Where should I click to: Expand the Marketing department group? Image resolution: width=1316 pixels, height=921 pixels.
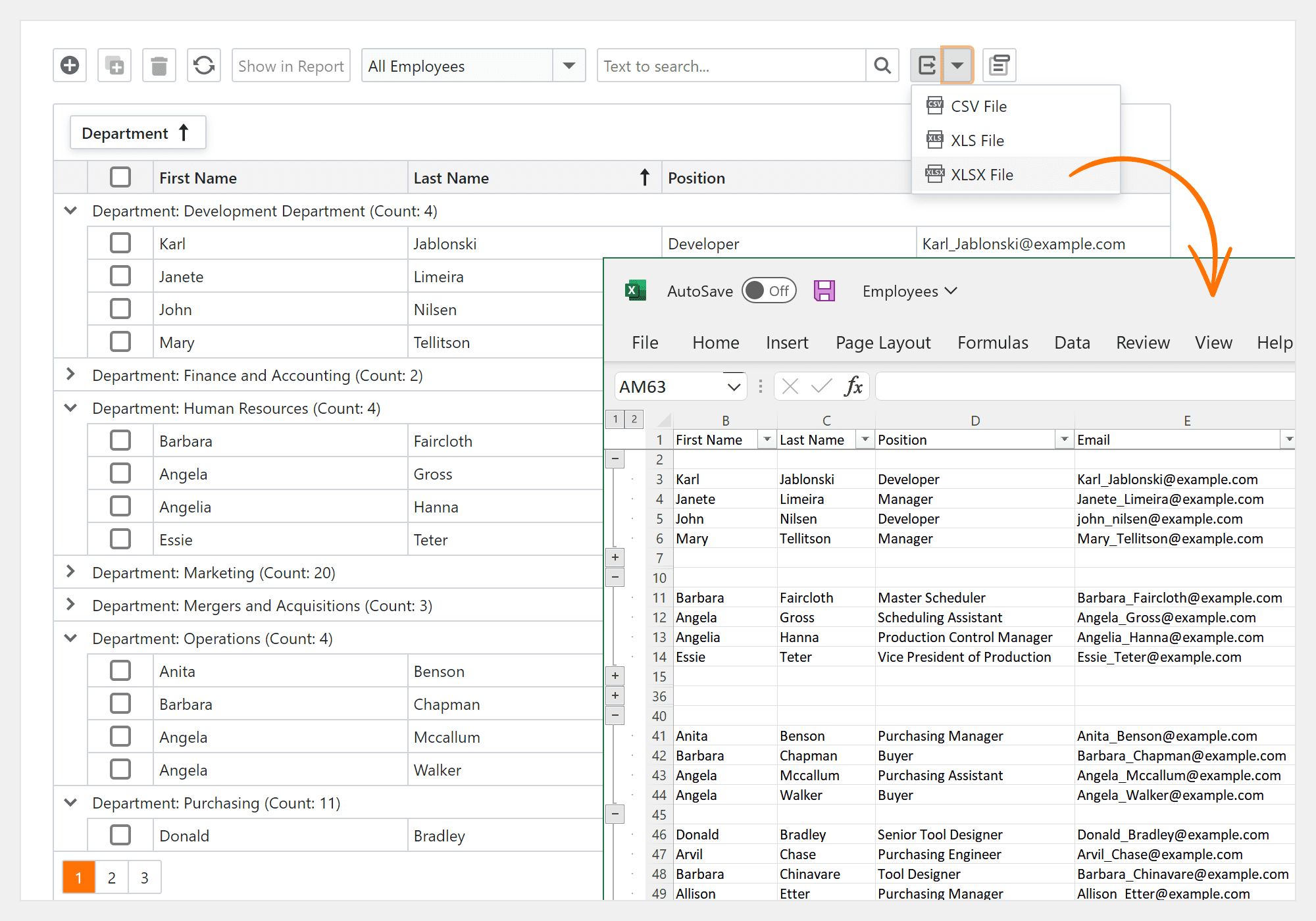point(70,572)
